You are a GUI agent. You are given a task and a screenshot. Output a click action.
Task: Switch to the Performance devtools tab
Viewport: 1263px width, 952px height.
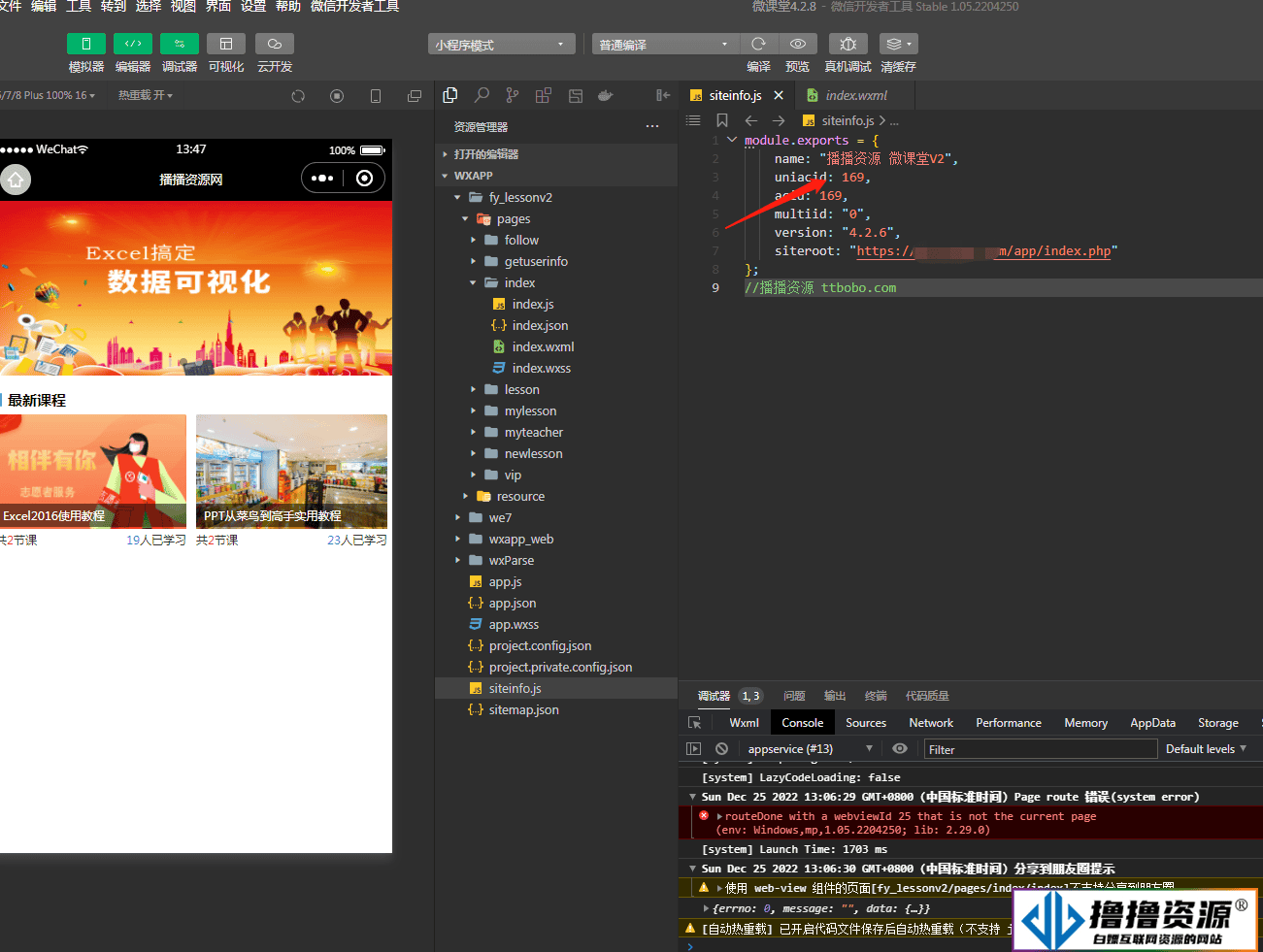pyautogui.click(x=1009, y=723)
